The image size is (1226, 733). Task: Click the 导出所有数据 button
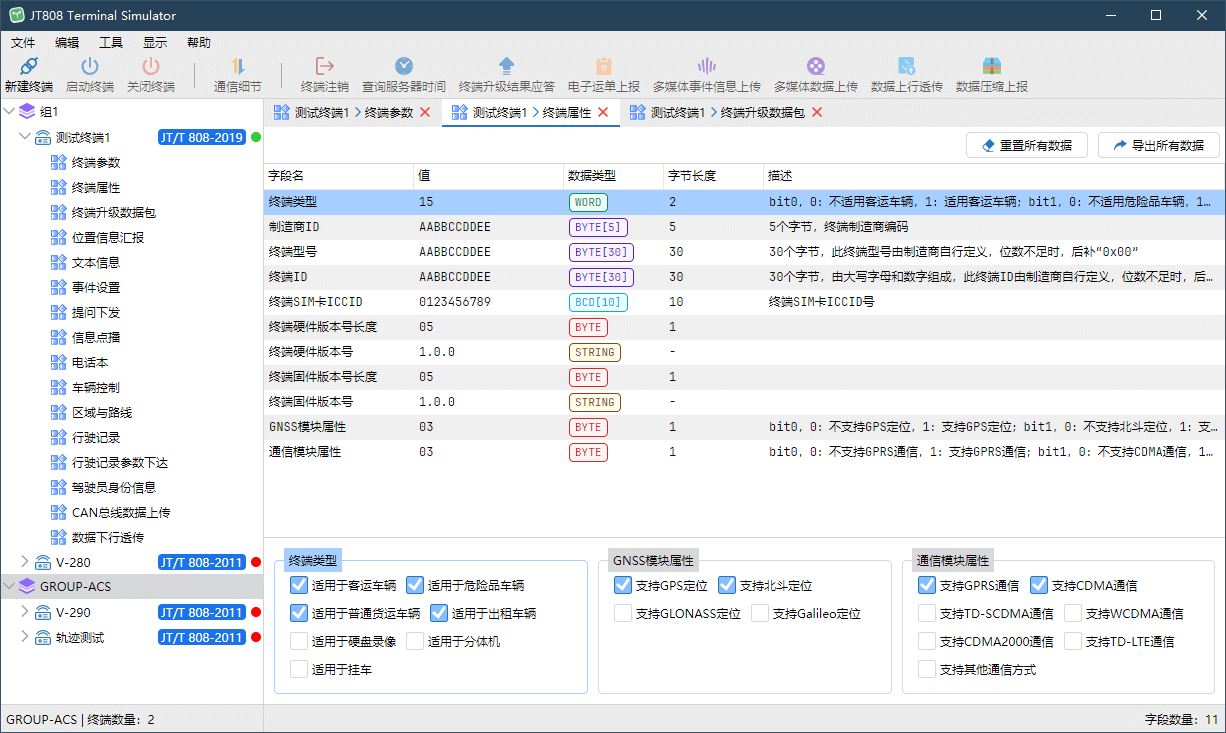coord(1158,145)
